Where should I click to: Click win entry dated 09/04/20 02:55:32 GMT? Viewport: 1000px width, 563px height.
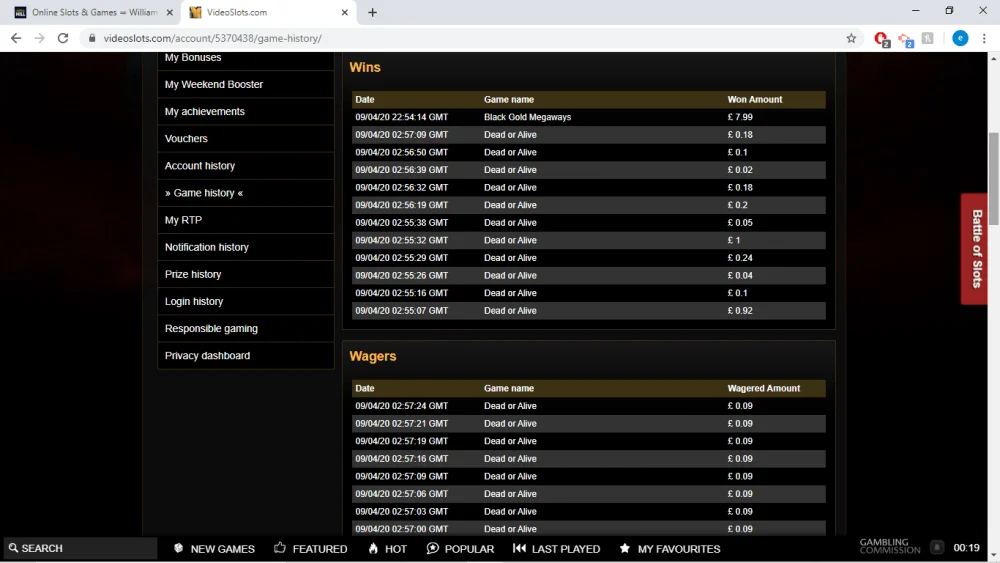tap(589, 240)
